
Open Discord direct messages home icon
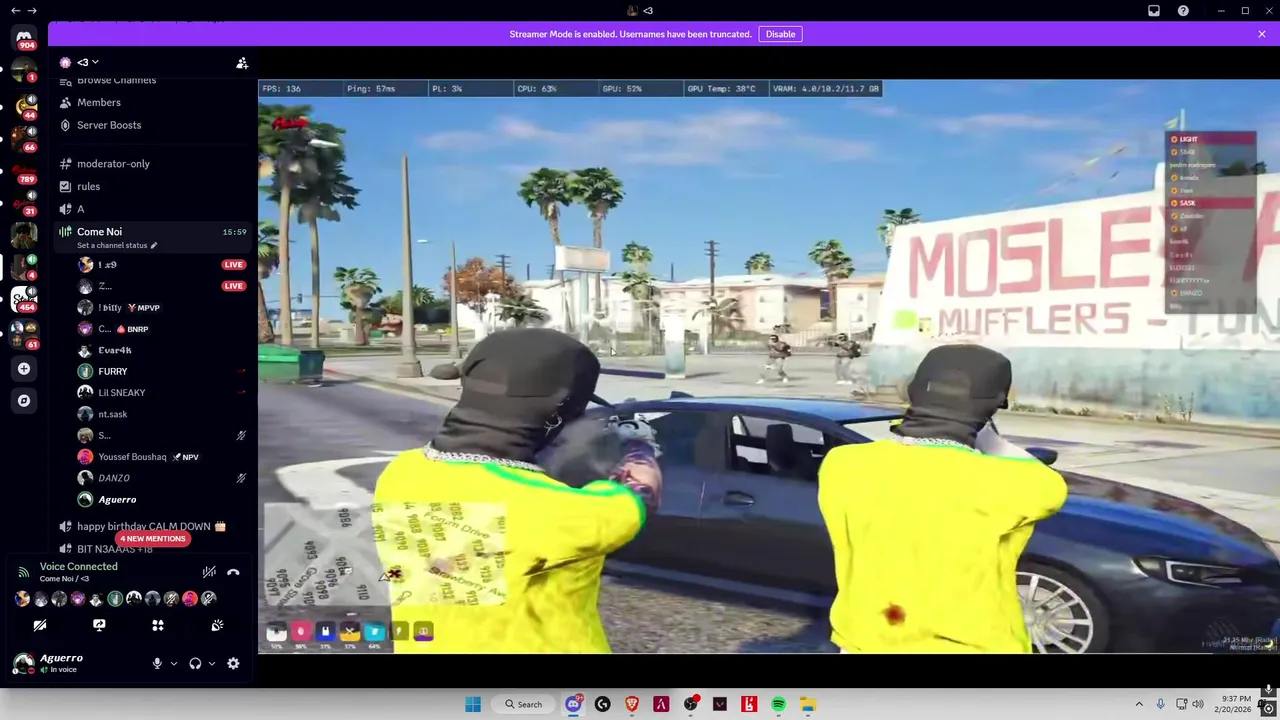tap(24, 38)
